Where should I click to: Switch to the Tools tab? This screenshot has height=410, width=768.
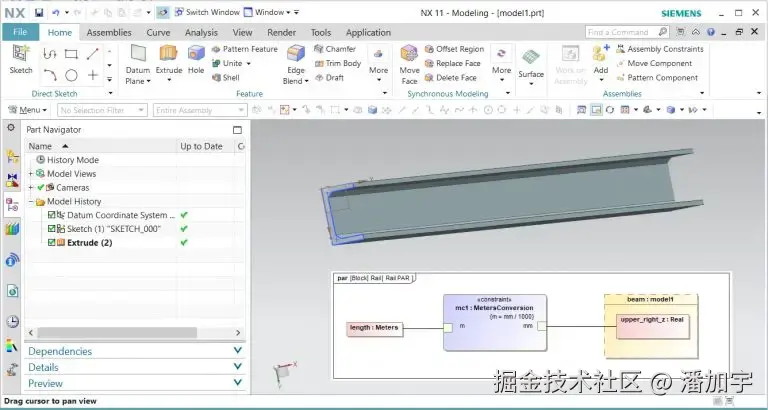(321, 33)
